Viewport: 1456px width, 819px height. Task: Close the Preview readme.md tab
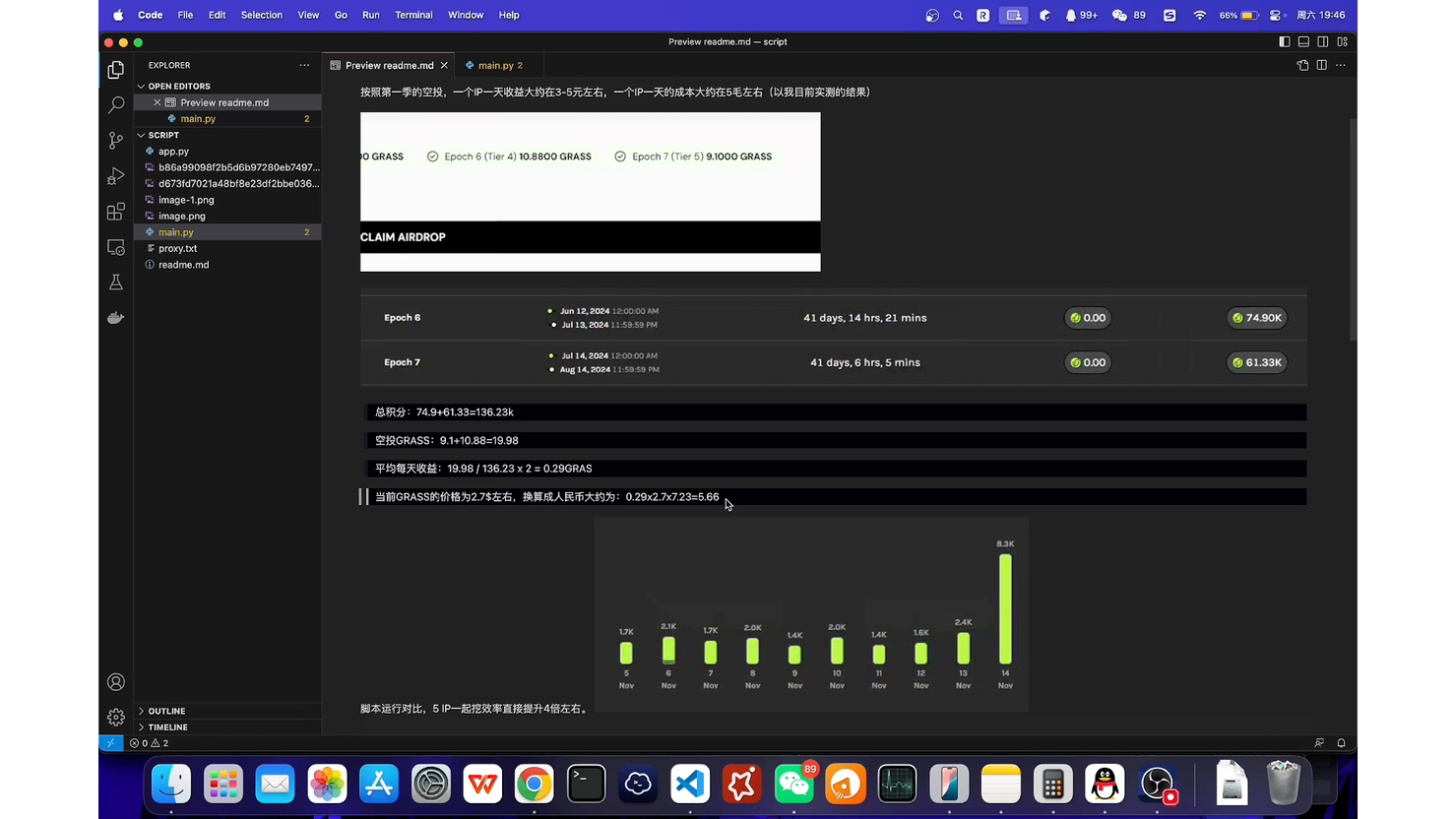(x=444, y=65)
